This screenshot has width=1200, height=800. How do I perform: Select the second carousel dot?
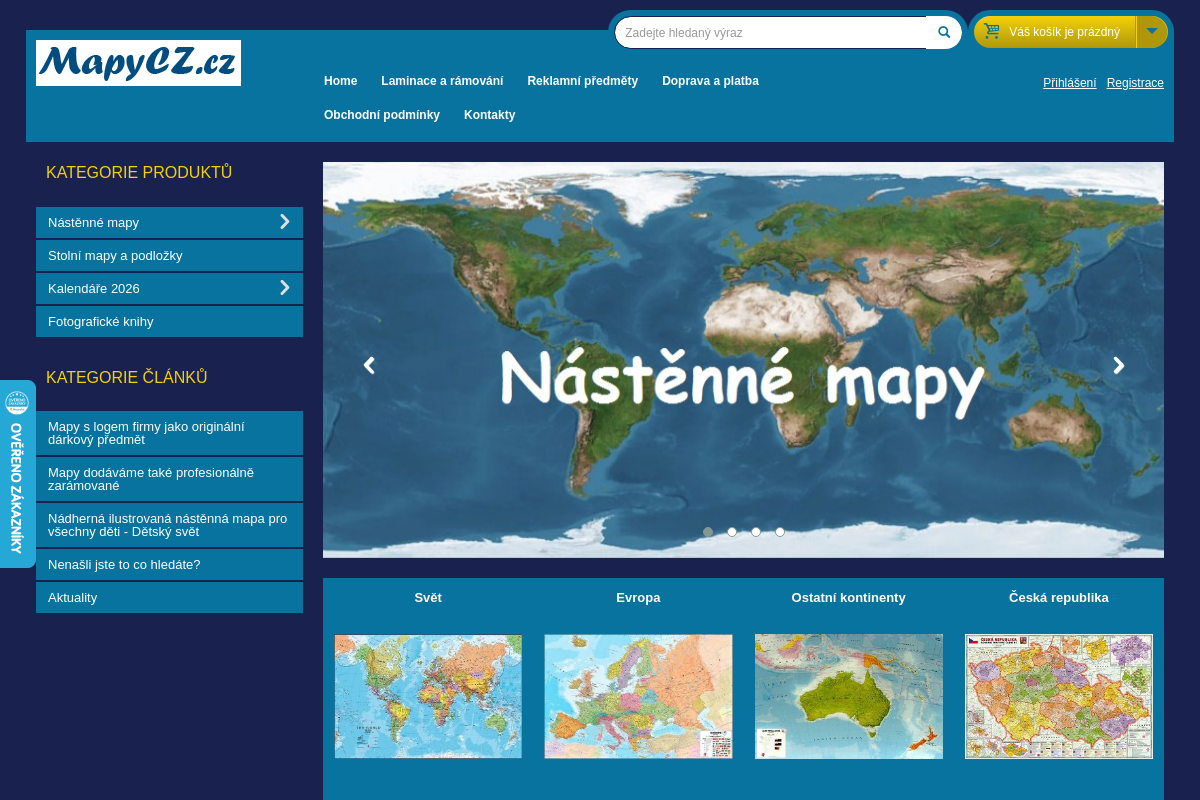[x=732, y=532]
